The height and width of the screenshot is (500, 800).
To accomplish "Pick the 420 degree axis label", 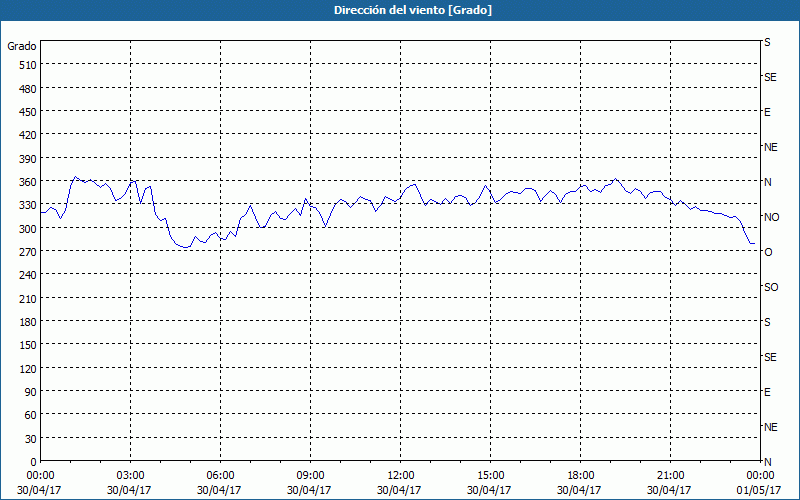I will (28, 136).
